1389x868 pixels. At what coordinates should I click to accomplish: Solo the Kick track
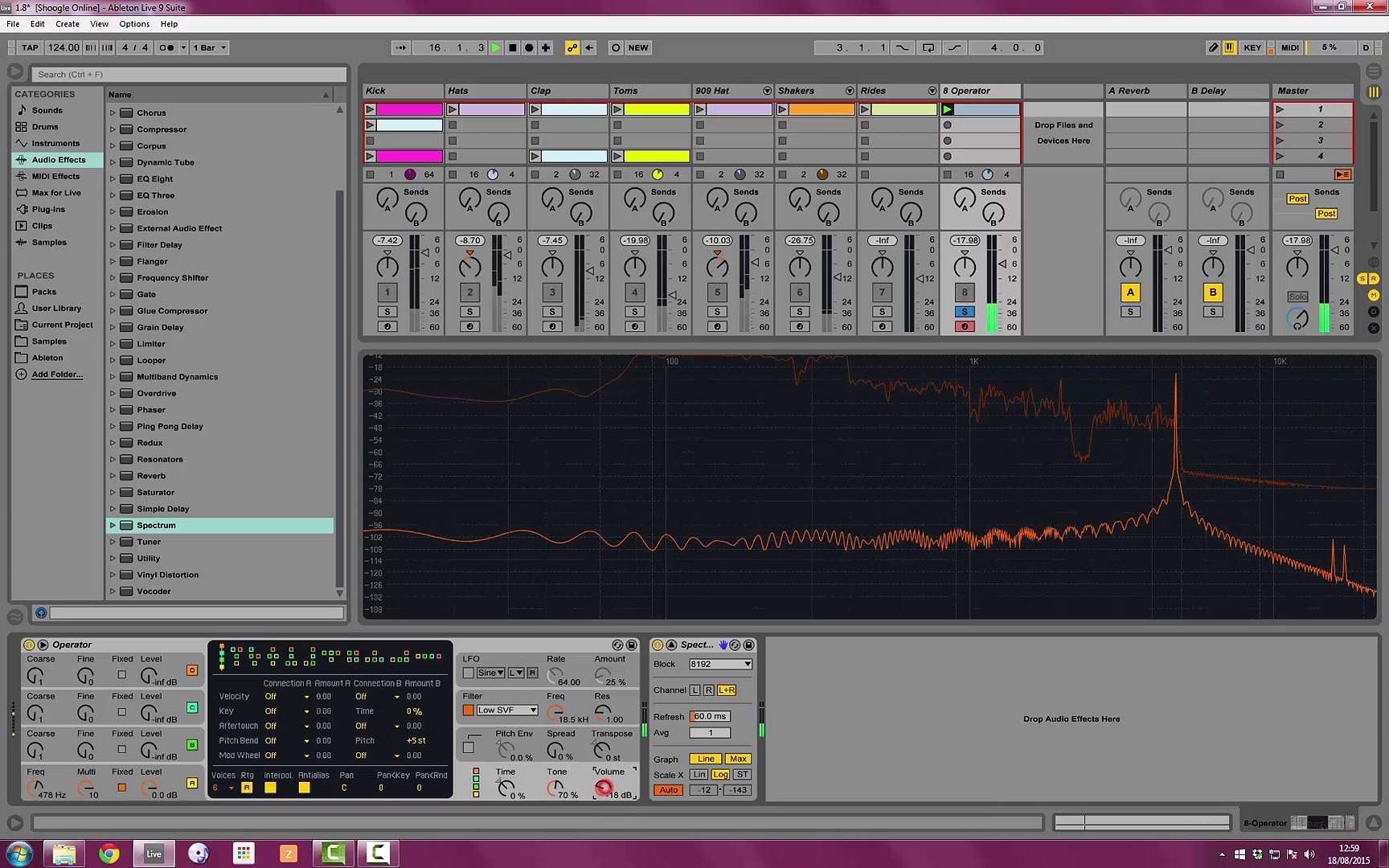(387, 312)
